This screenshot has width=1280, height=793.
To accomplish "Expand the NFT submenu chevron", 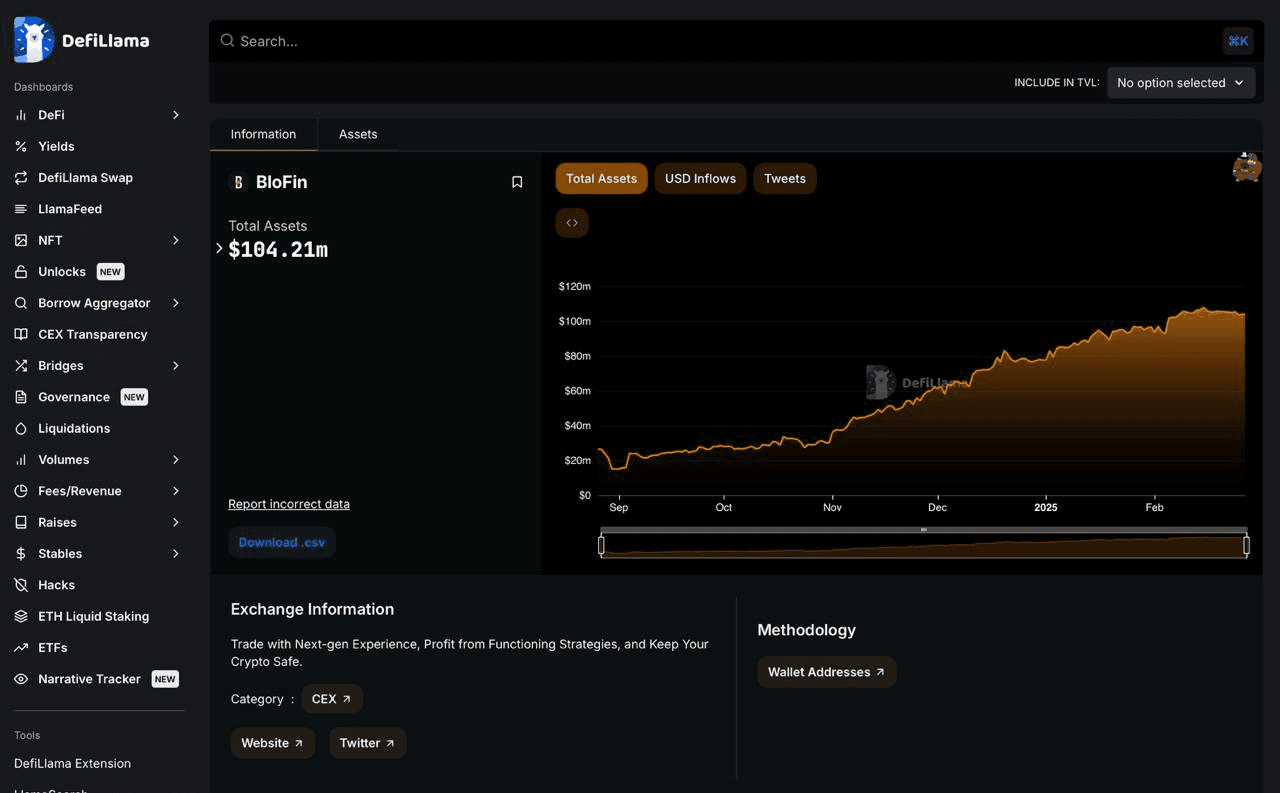I will click(176, 240).
